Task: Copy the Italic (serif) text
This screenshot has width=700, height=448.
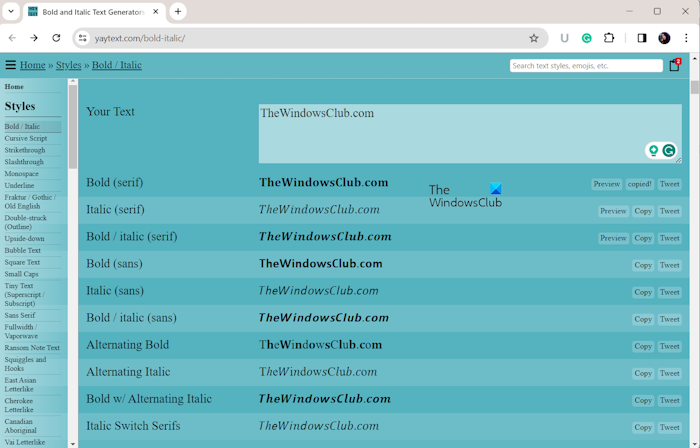Action: click(643, 211)
